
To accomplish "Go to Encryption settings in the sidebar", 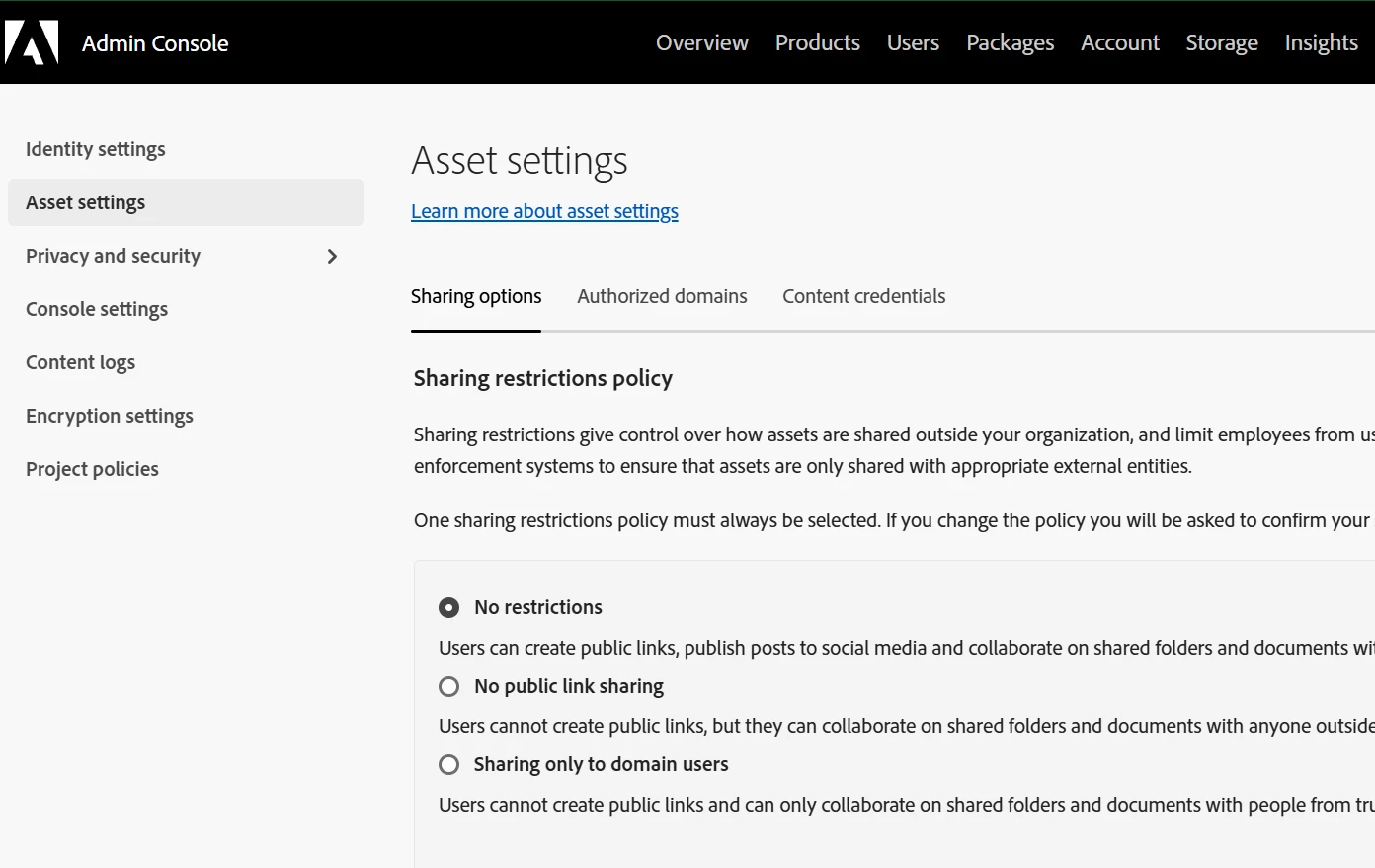I will click(110, 416).
